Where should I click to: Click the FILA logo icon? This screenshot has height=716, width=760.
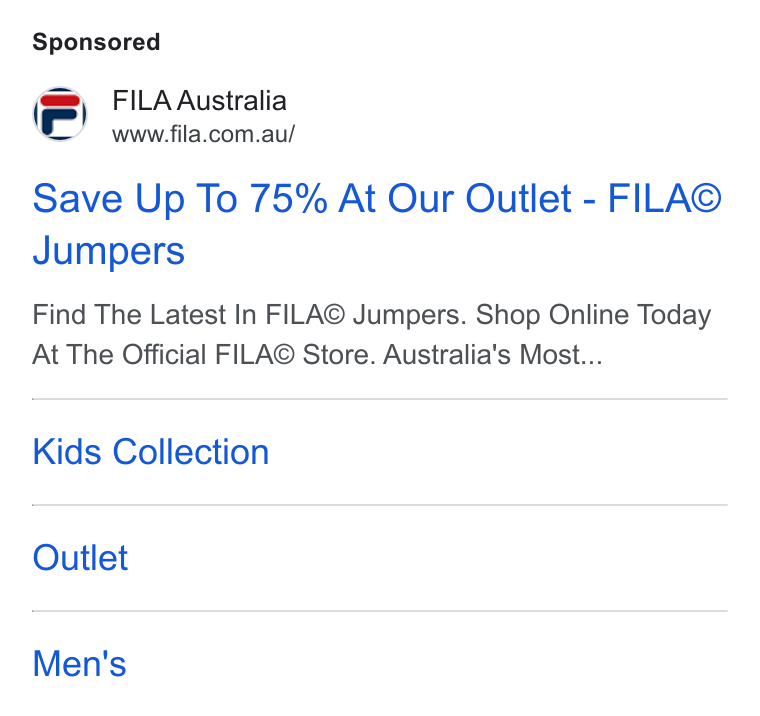60,114
